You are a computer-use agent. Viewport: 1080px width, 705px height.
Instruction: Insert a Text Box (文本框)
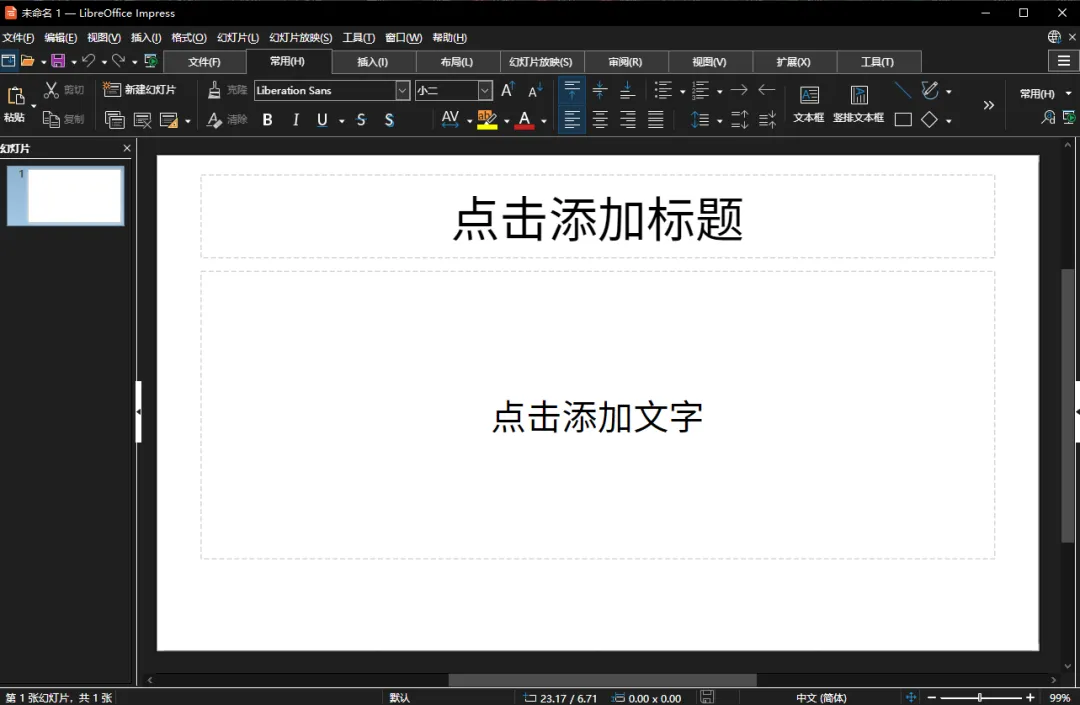pos(809,104)
